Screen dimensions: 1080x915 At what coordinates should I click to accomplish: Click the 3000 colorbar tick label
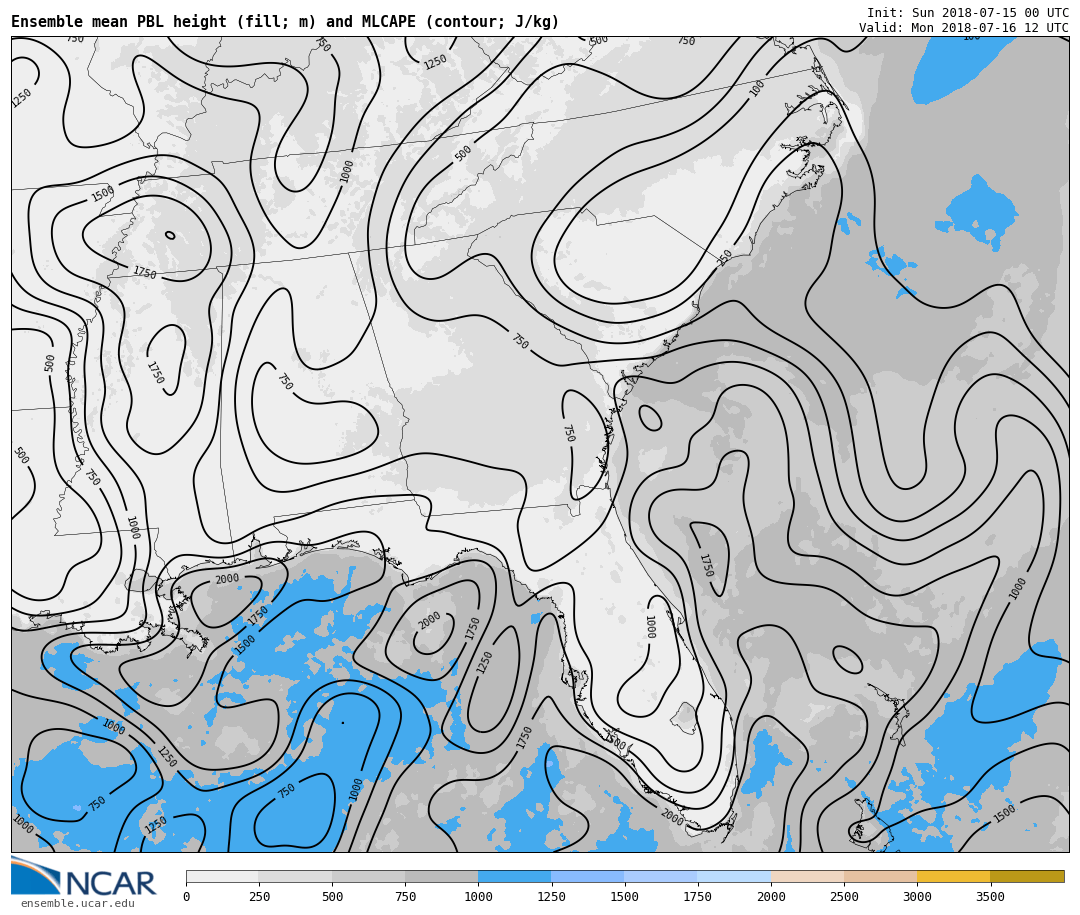[917, 897]
